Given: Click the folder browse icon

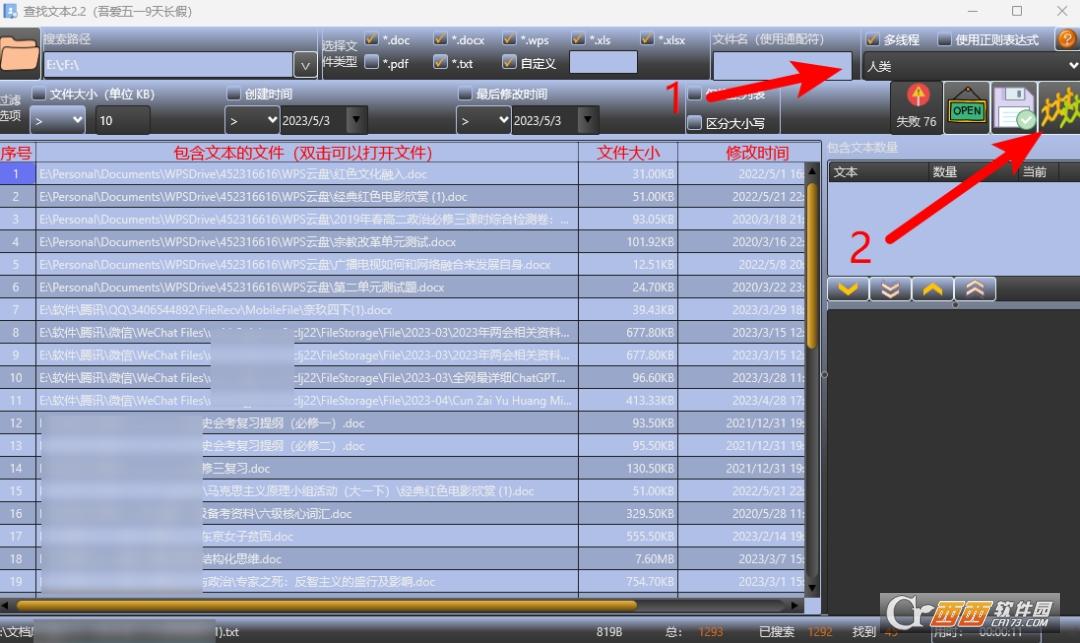Looking at the screenshot, I should (20, 55).
